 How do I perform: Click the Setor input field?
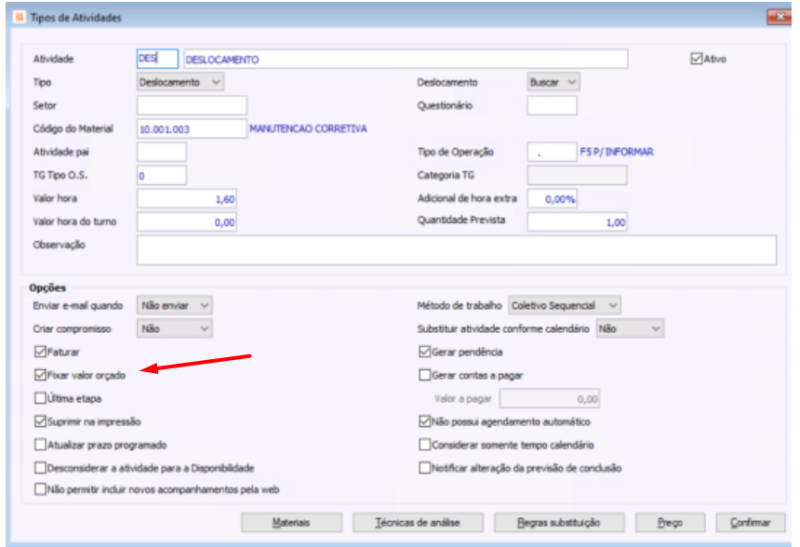coord(192,105)
